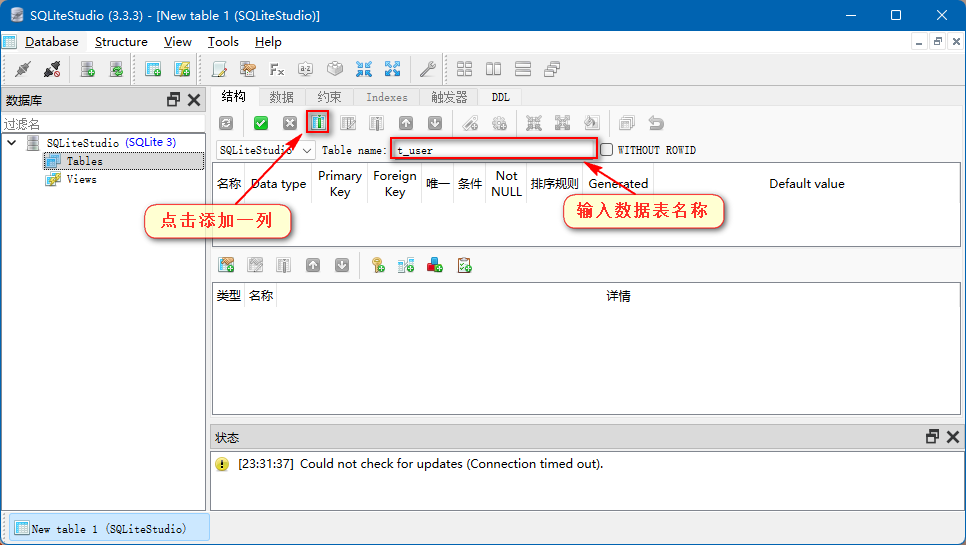Screen dimensions: 966x545
Task: Switch to the 数据 tab
Action: pos(282,97)
